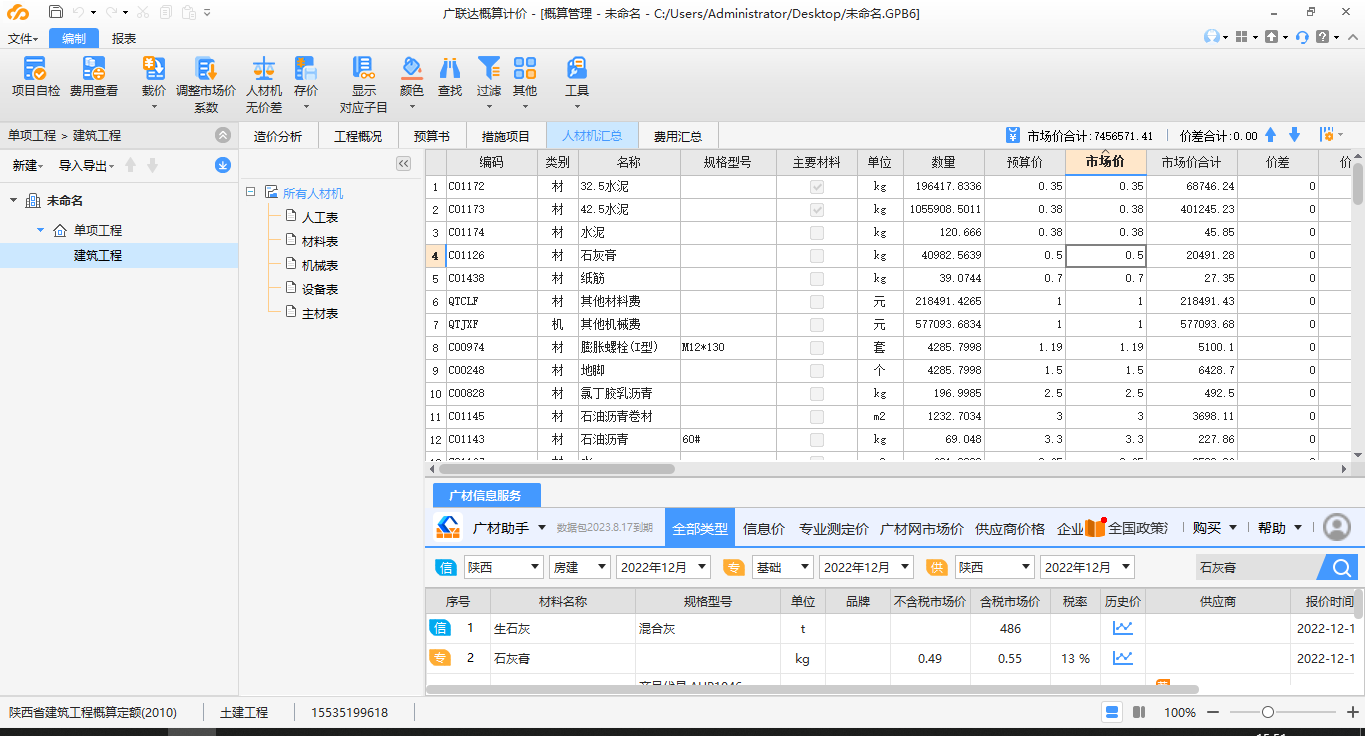Open the 帮助 menu in 广材助手

click(x=1279, y=528)
